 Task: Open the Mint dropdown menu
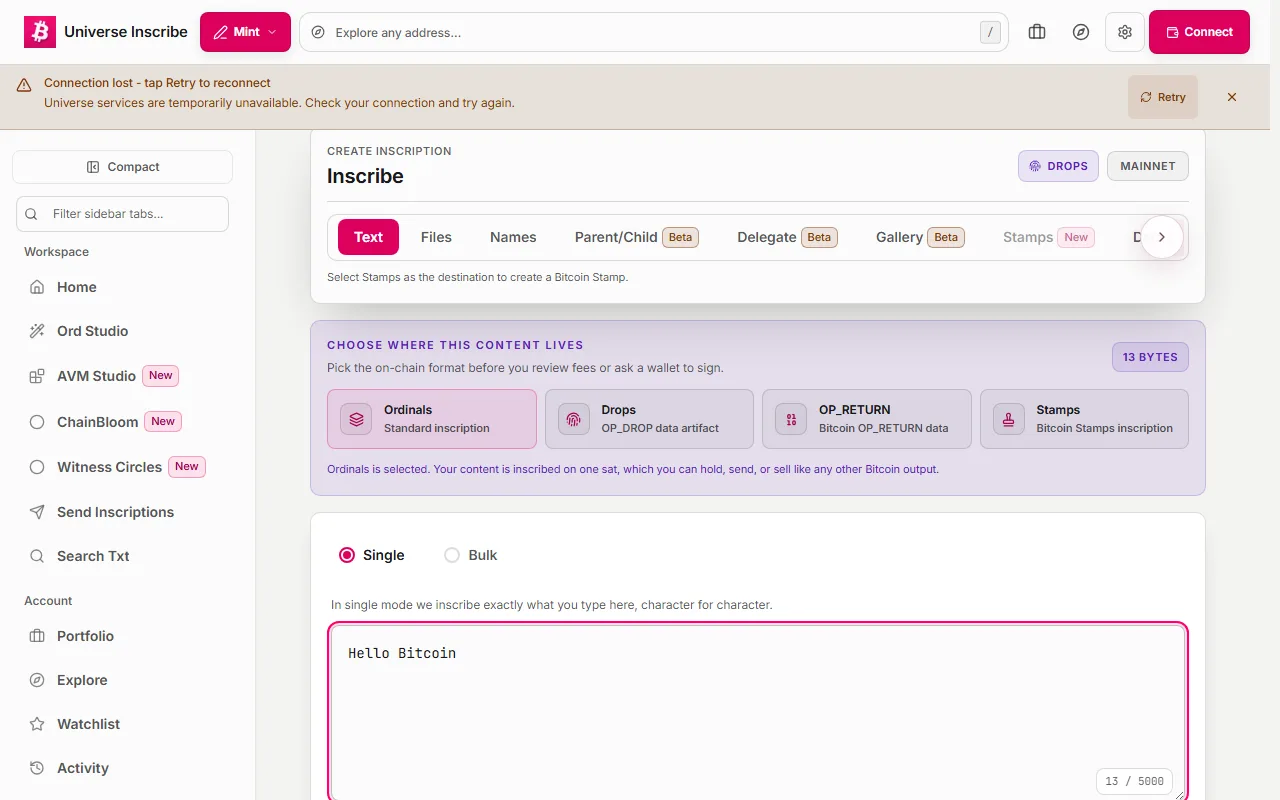[x=245, y=32]
